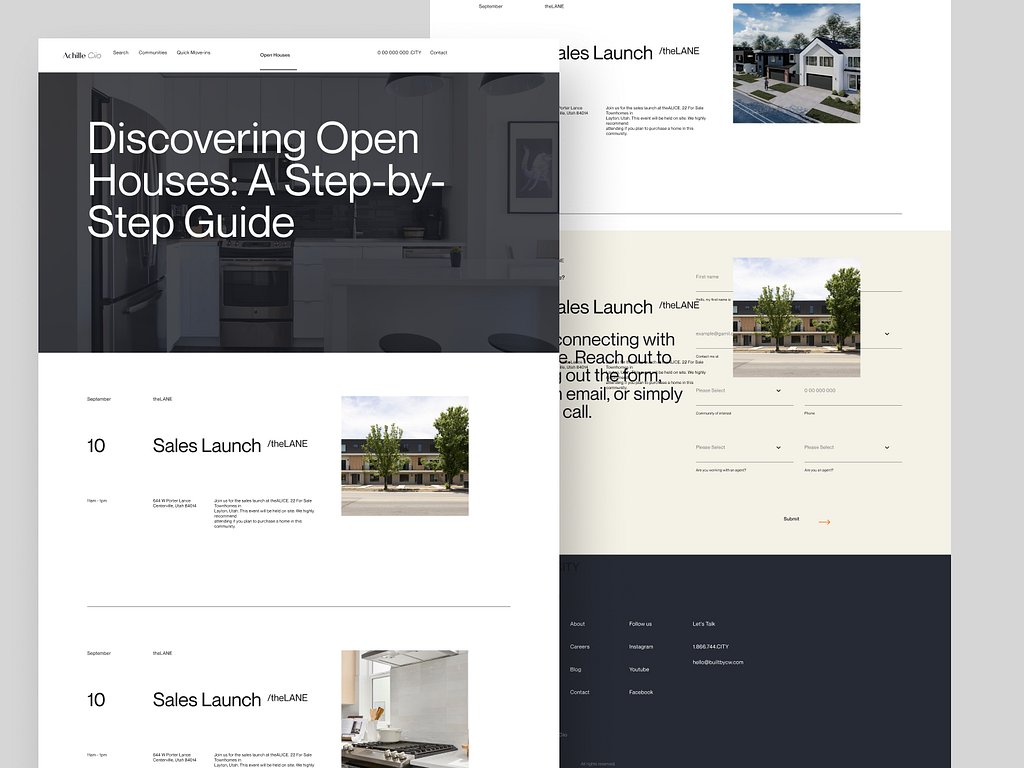Open the Quick Move-ins menu item
Image resolution: width=1024 pixels, height=768 pixels.
[x=194, y=53]
